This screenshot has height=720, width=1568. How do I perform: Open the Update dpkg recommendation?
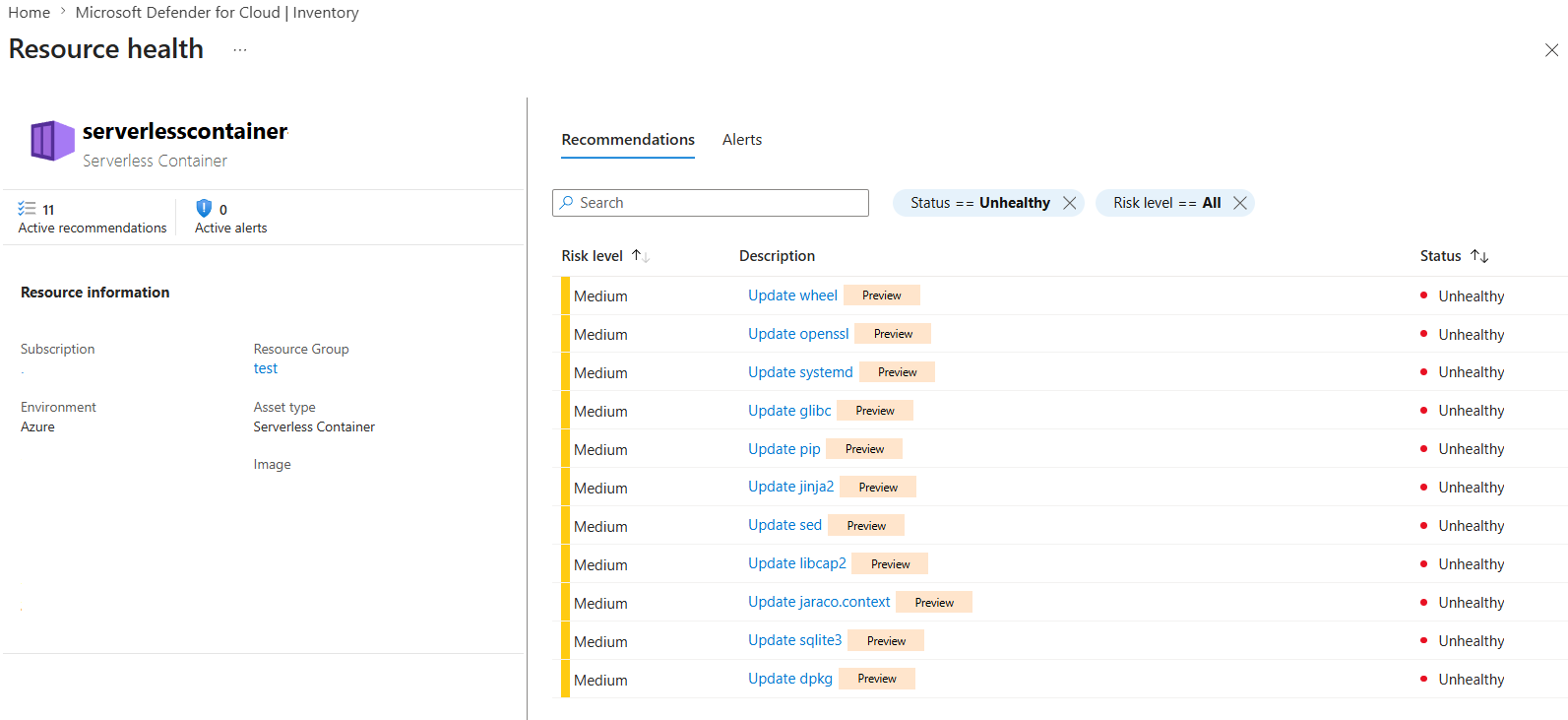[790, 679]
